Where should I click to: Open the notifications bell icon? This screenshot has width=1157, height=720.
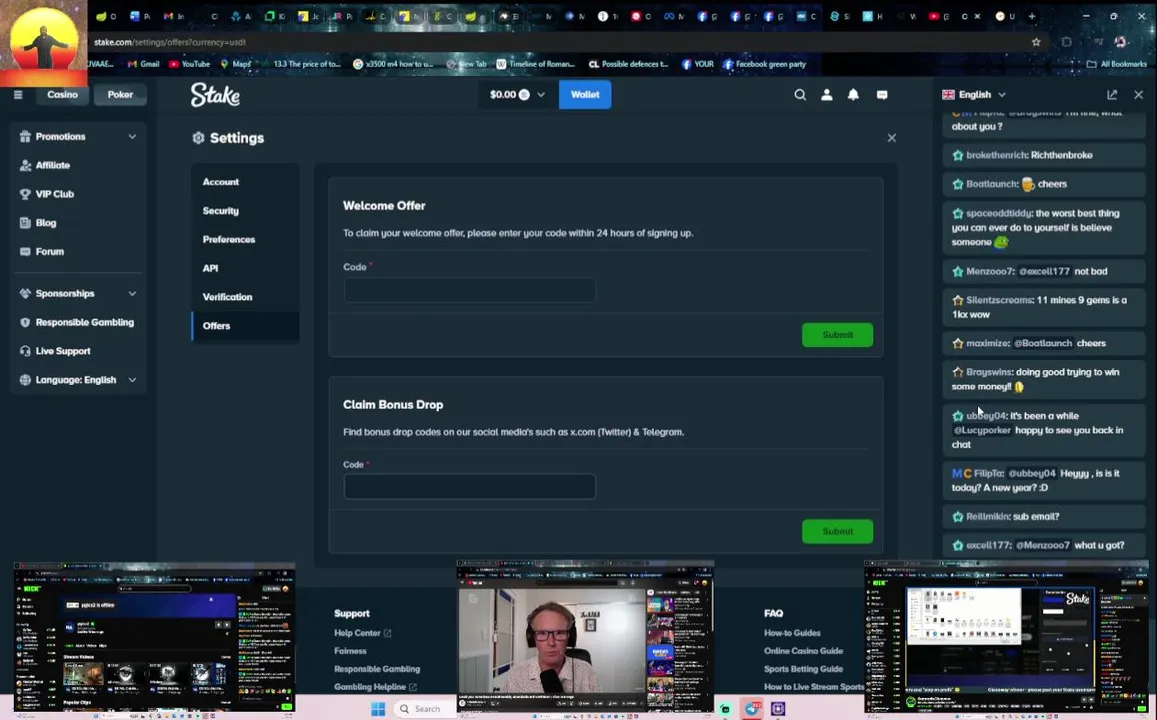pos(853,94)
